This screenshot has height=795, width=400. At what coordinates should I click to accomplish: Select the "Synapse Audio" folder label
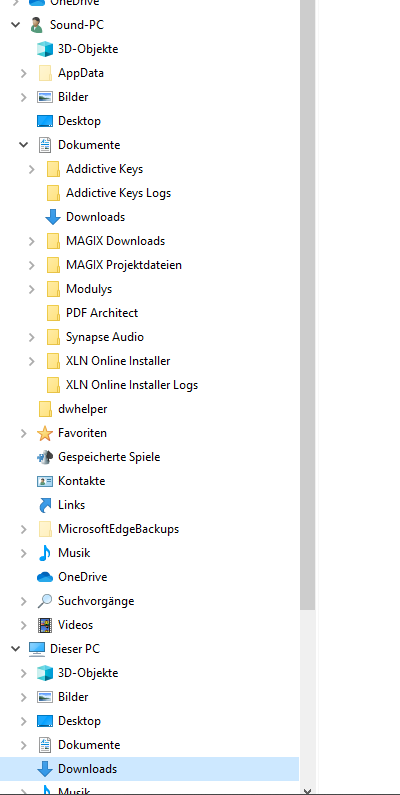(104, 337)
